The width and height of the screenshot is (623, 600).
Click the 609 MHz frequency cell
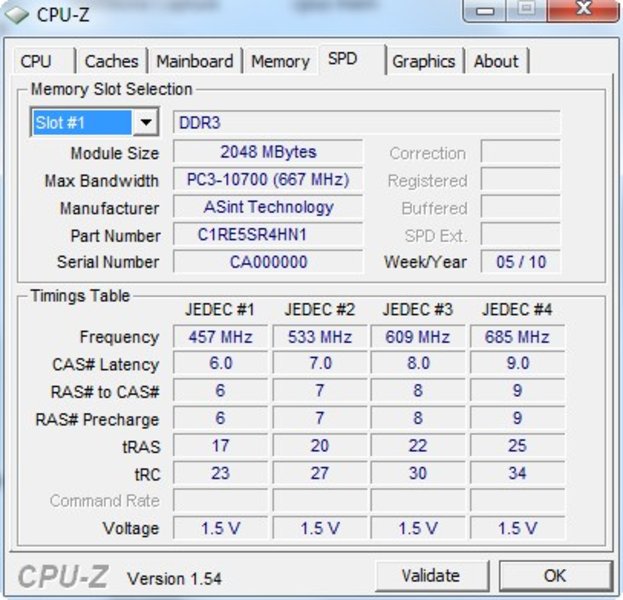tap(418, 337)
